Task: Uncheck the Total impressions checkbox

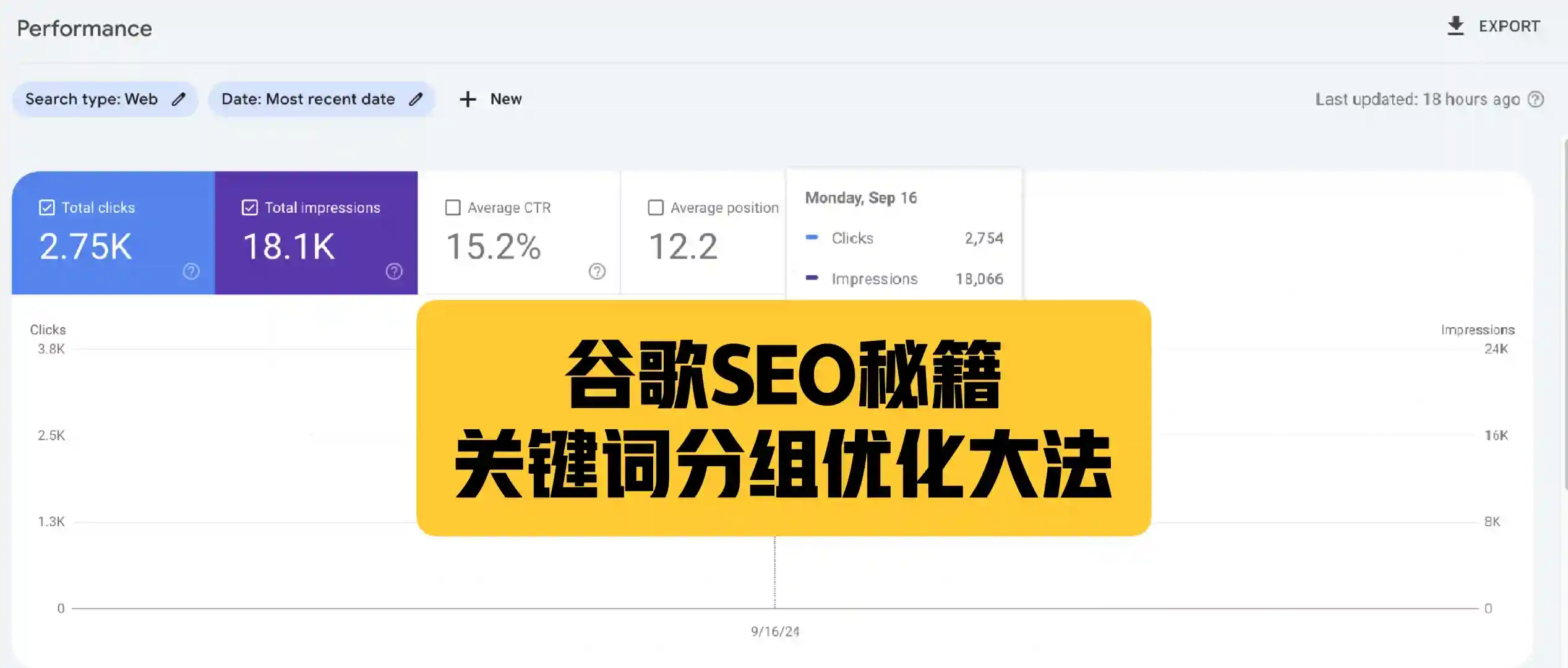Action: tap(249, 207)
